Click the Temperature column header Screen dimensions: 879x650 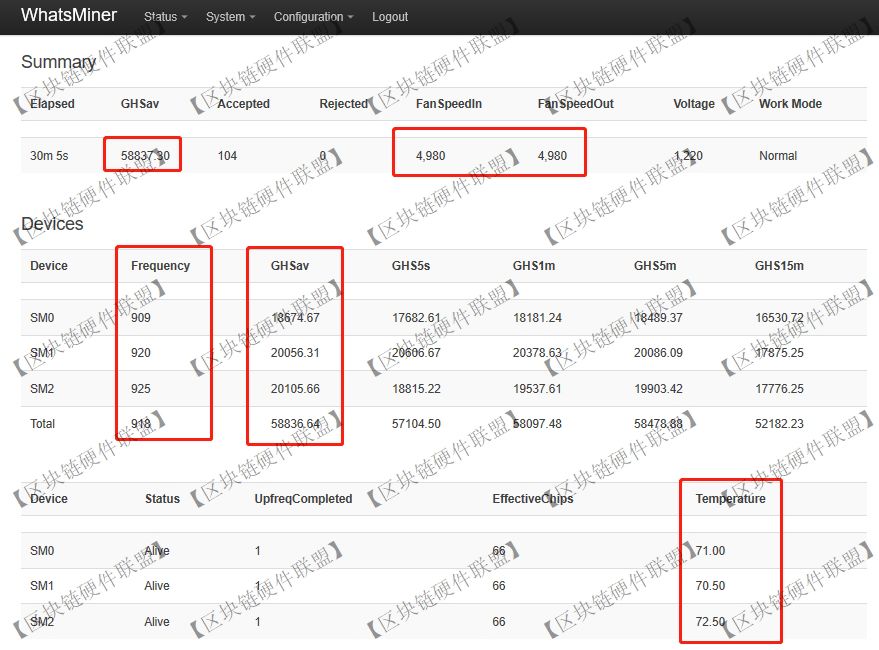coord(730,499)
